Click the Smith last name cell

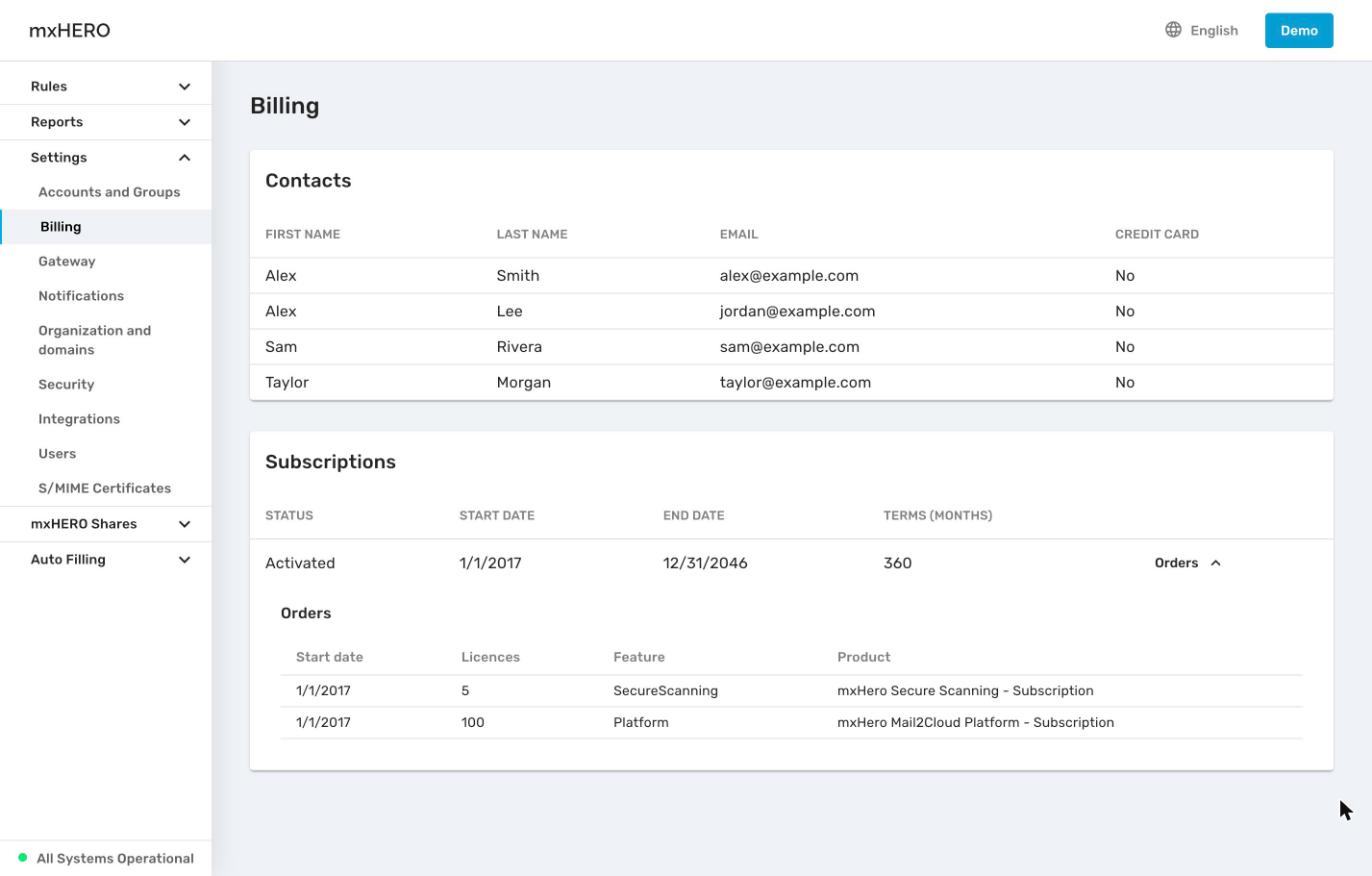518,276
